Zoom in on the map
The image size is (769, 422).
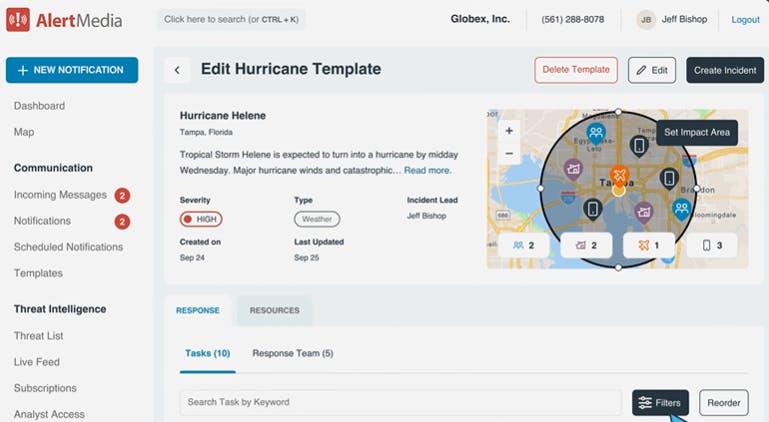pyautogui.click(x=509, y=131)
